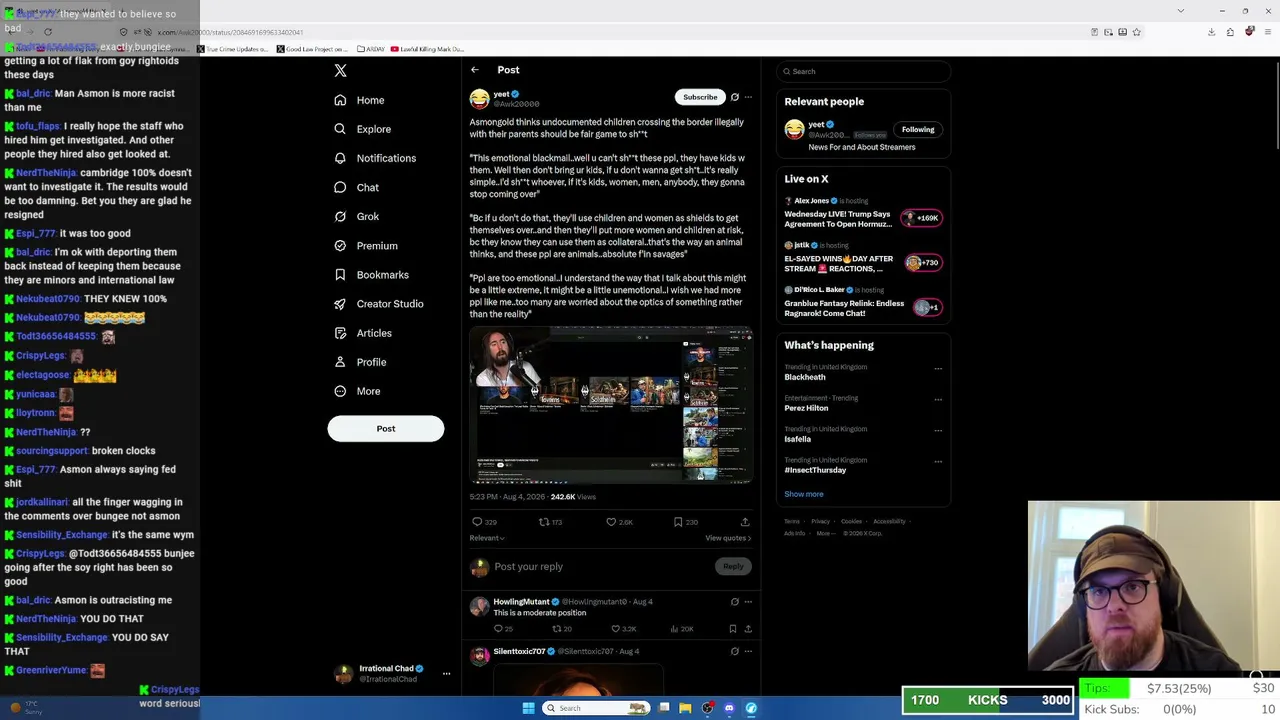This screenshot has height=720, width=1280.
Task: Bookmark HowlingMutant's reply
Action: [x=733, y=629]
